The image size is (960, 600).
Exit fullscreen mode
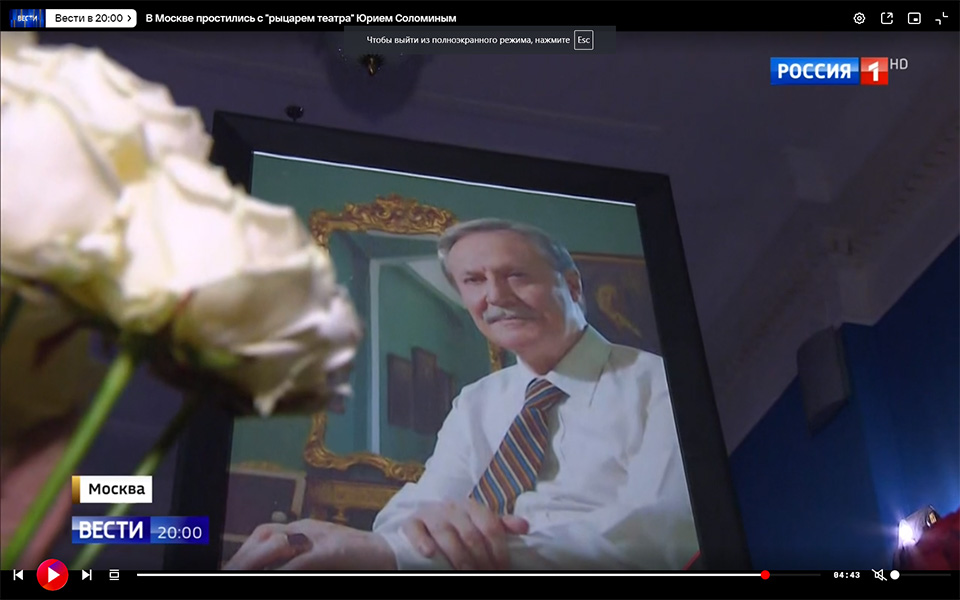click(941, 18)
